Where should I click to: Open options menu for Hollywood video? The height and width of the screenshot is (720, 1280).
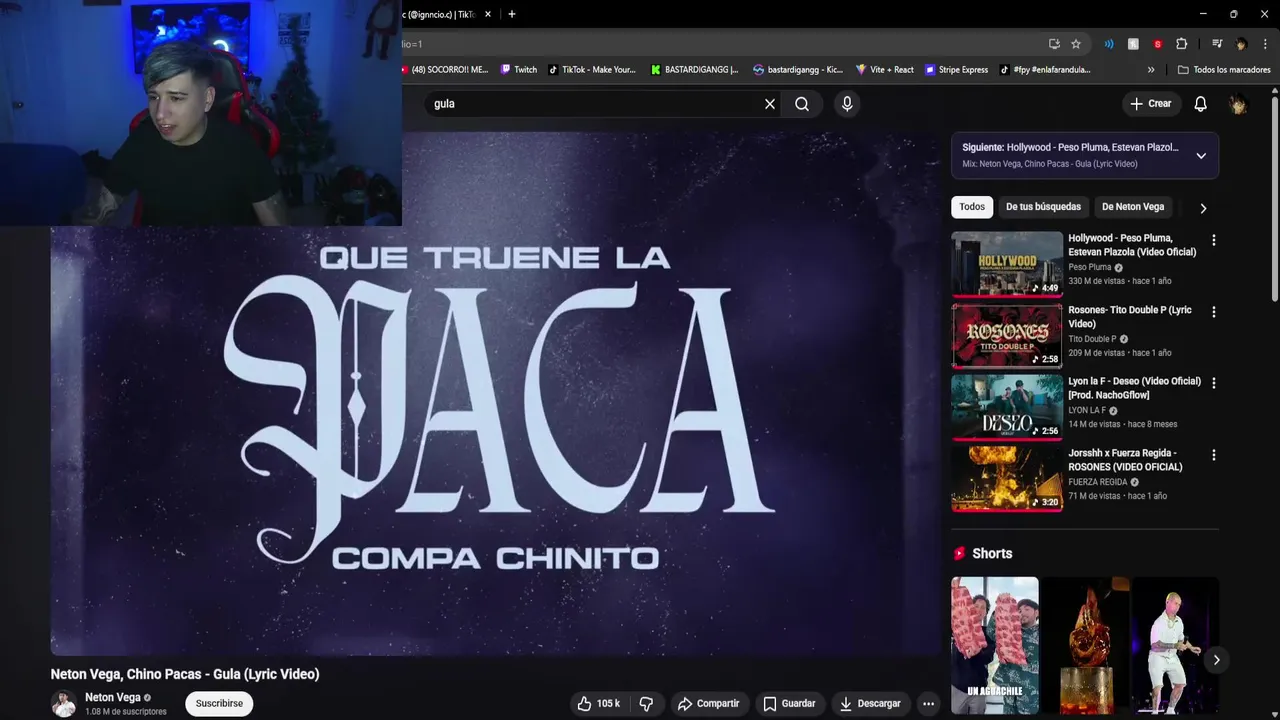tap(1214, 240)
